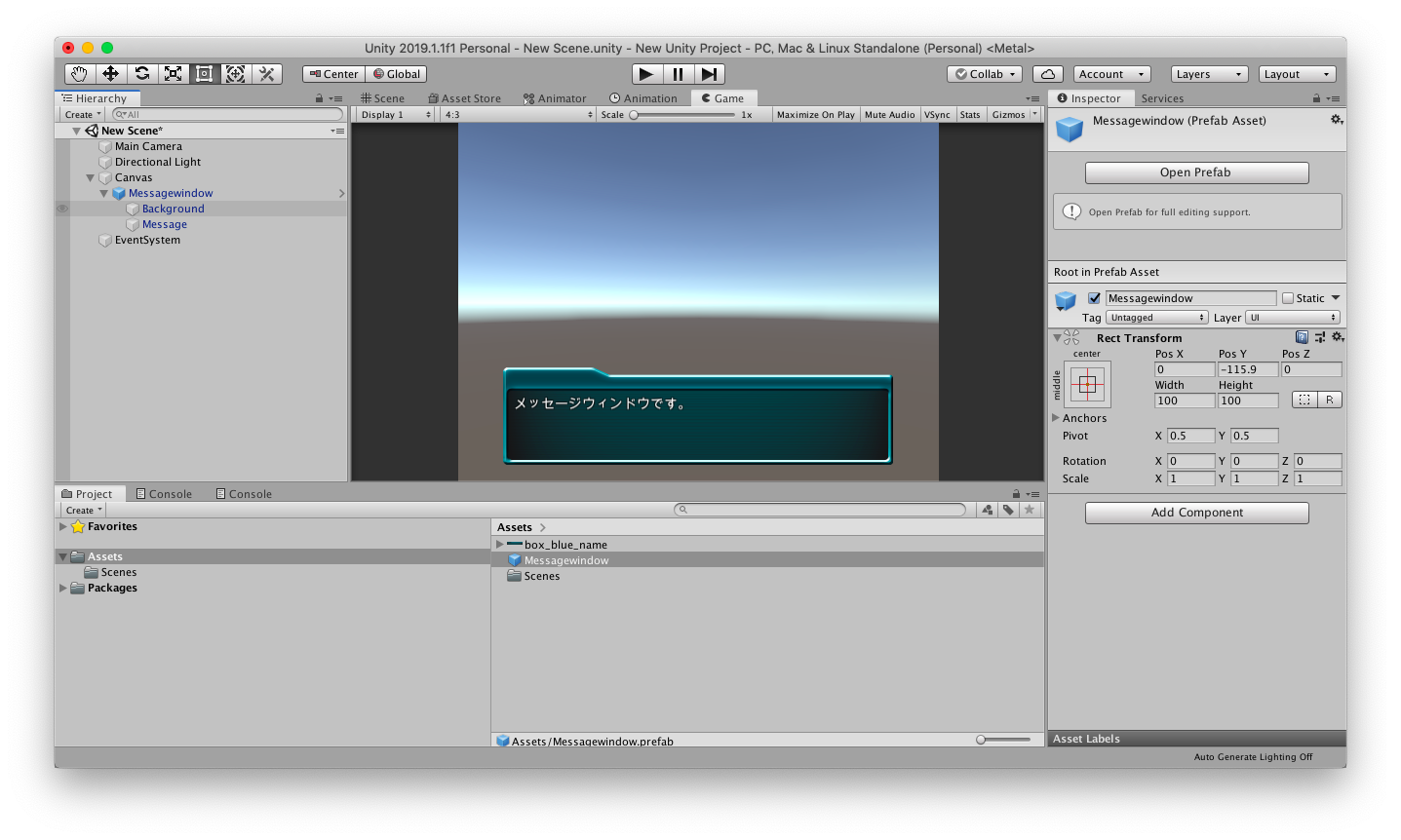This screenshot has height=840, width=1401.
Task: Open the Layers dropdown in the toolbar
Action: pos(1208,73)
